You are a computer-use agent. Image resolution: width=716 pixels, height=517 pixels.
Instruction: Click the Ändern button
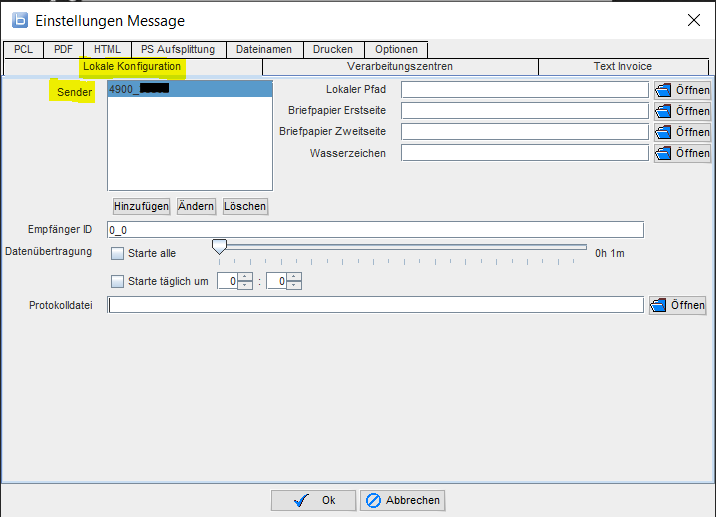[196, 206]
